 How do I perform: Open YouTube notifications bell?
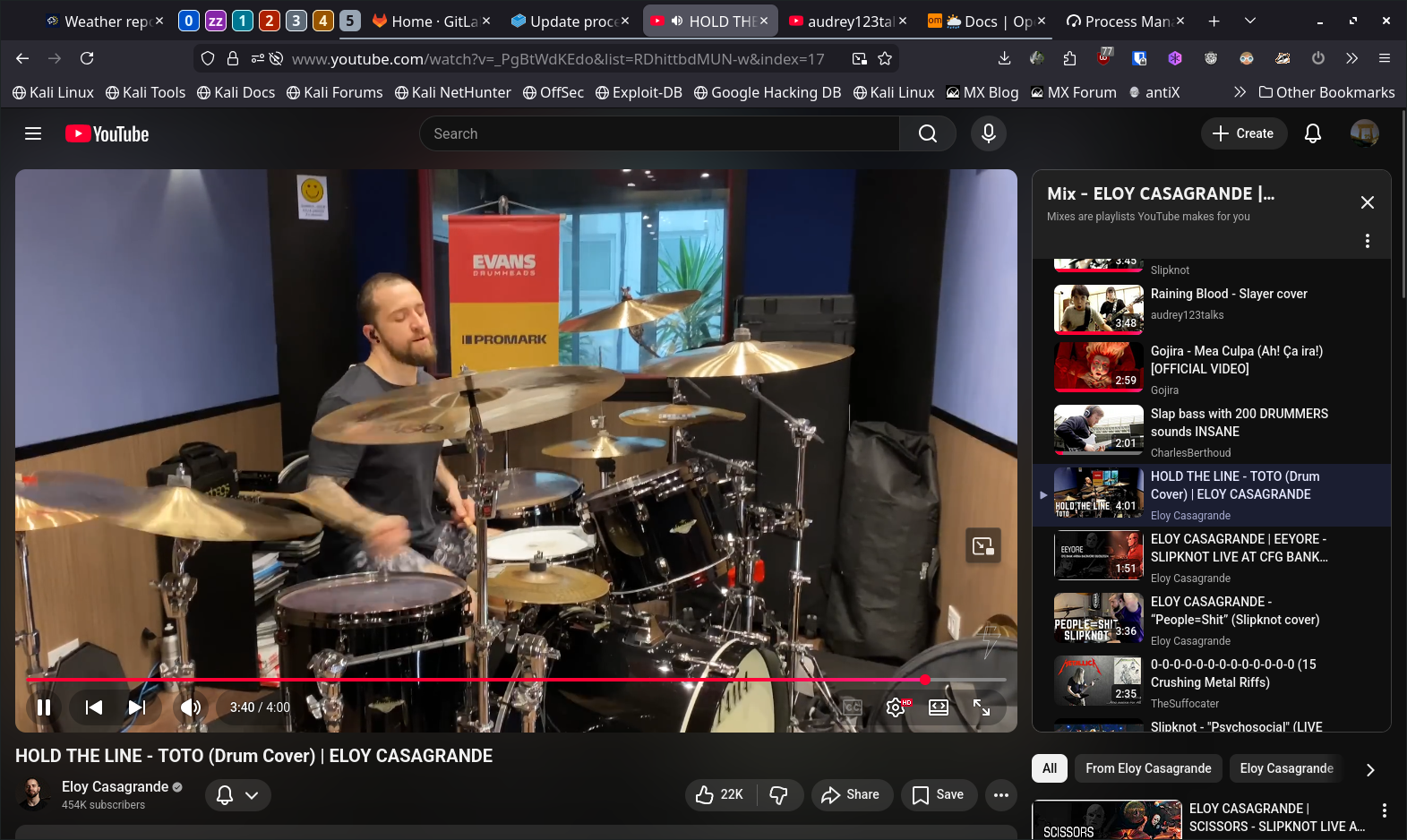[x=1312, y=133]
